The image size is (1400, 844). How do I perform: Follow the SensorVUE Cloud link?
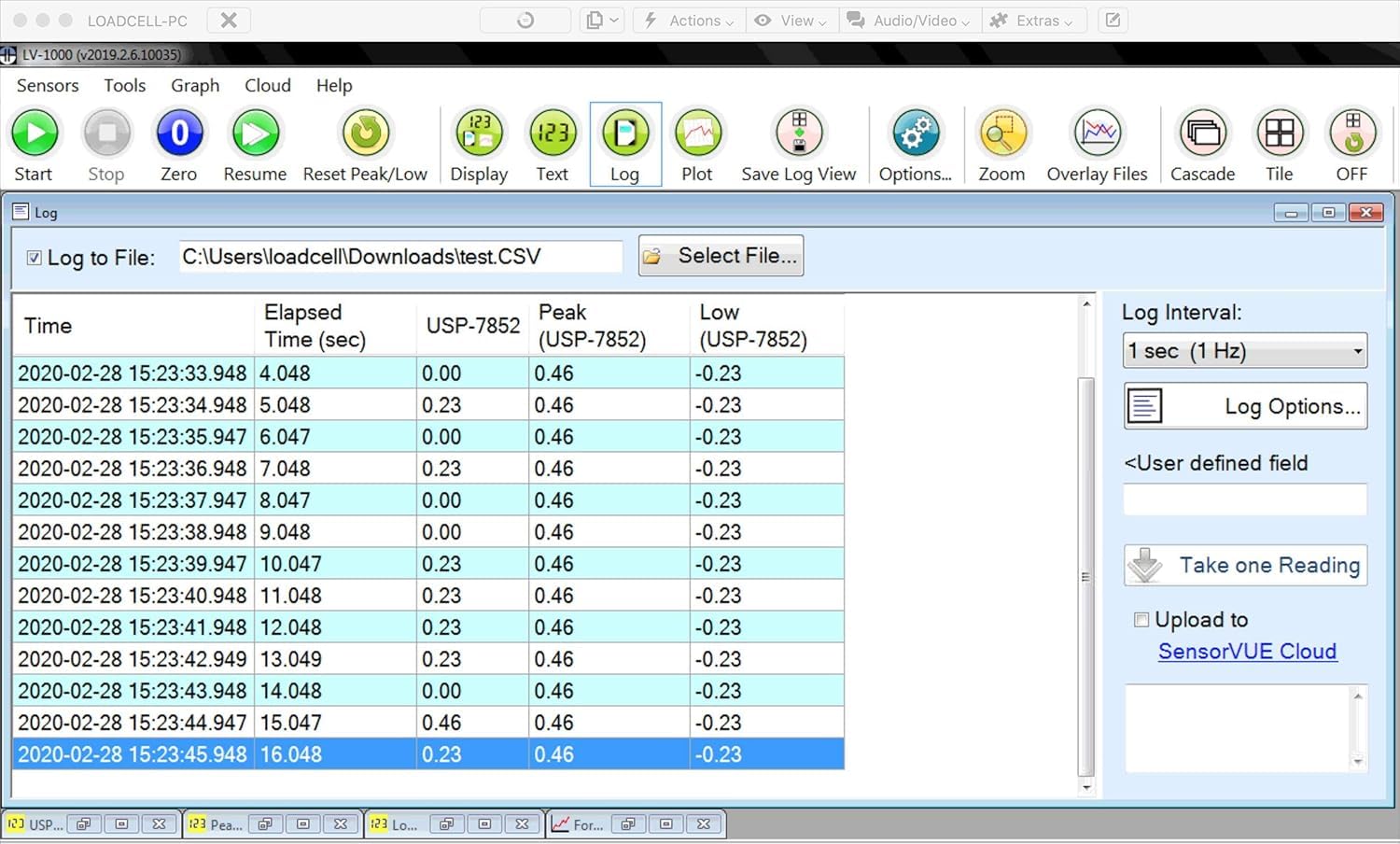pyautogui.click(x=1247, y=652)
